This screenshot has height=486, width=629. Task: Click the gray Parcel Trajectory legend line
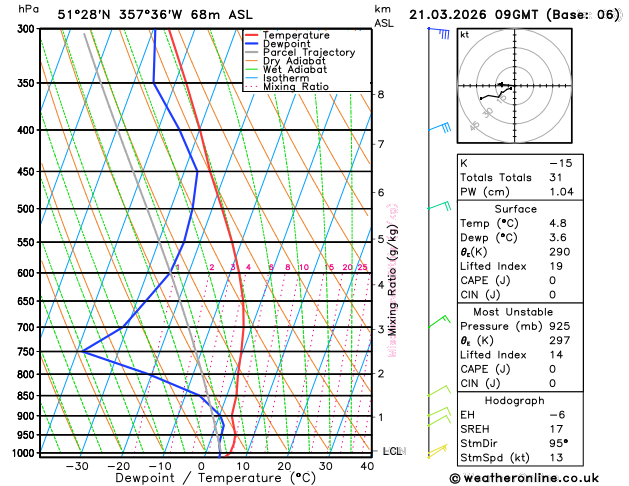252,53
